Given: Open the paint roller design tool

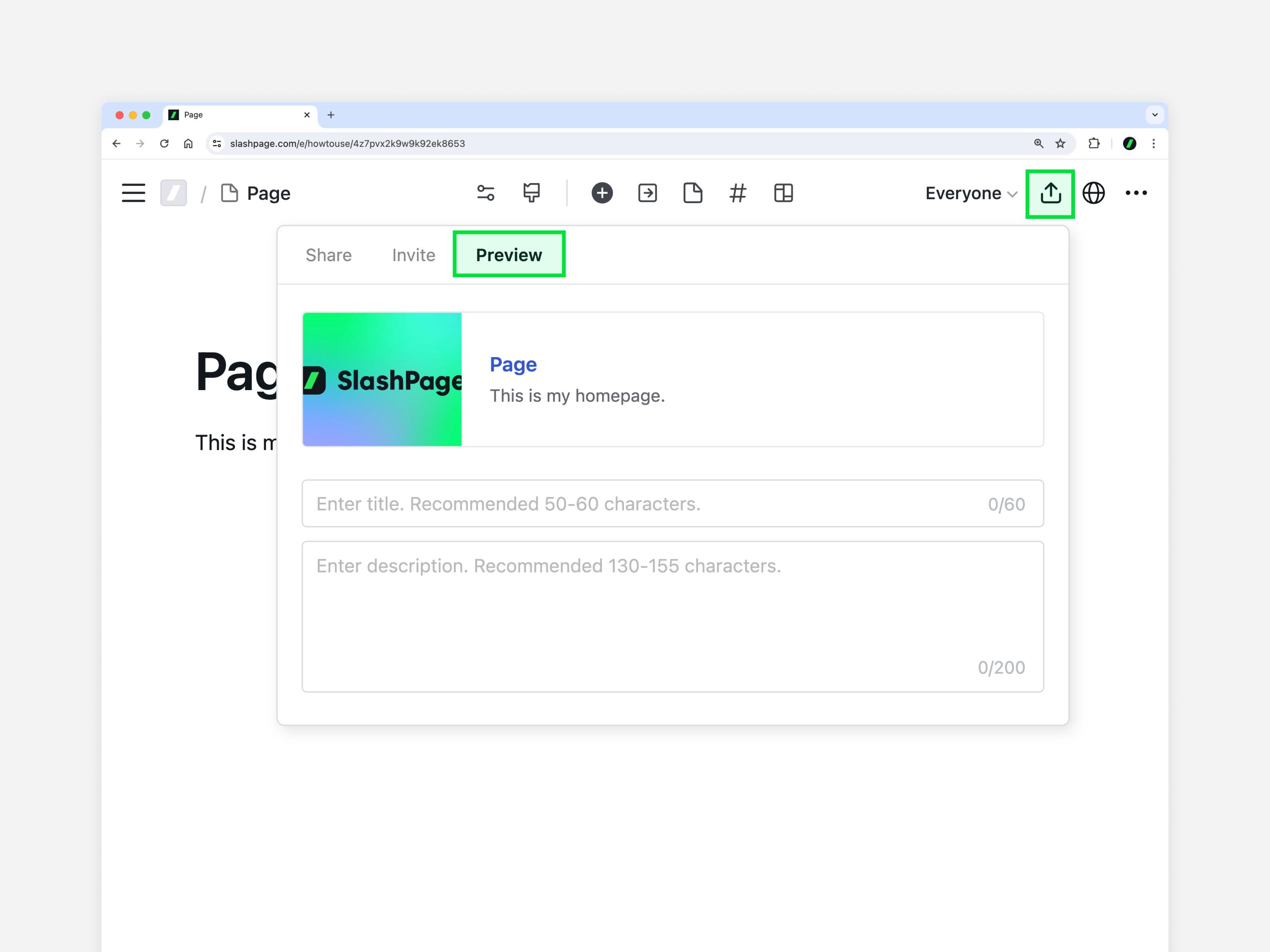Looking at the screenshot, I should point(532,193).
